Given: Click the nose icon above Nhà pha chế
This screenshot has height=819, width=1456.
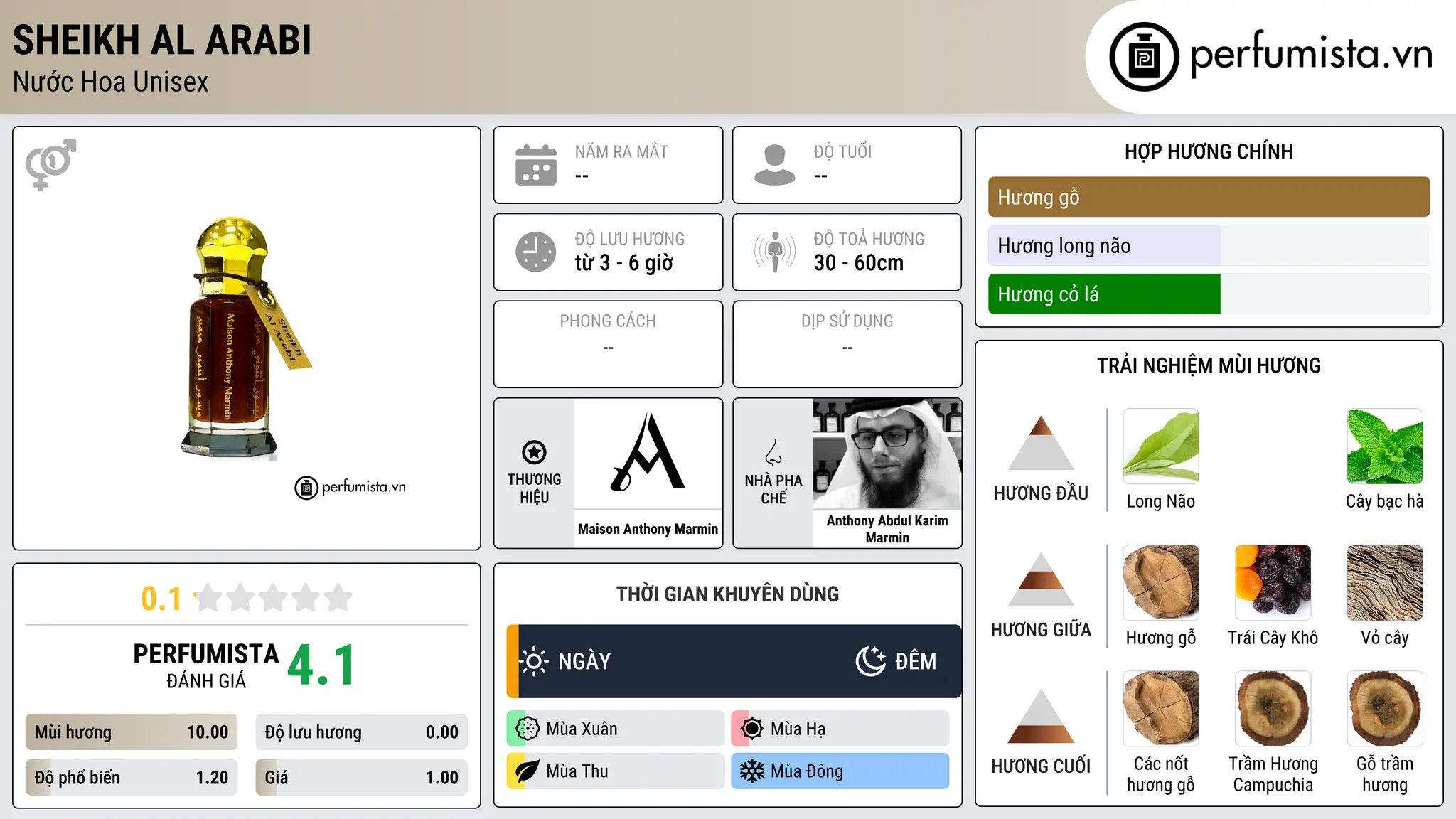Looking at the screenshot, I should pos(773,452).
